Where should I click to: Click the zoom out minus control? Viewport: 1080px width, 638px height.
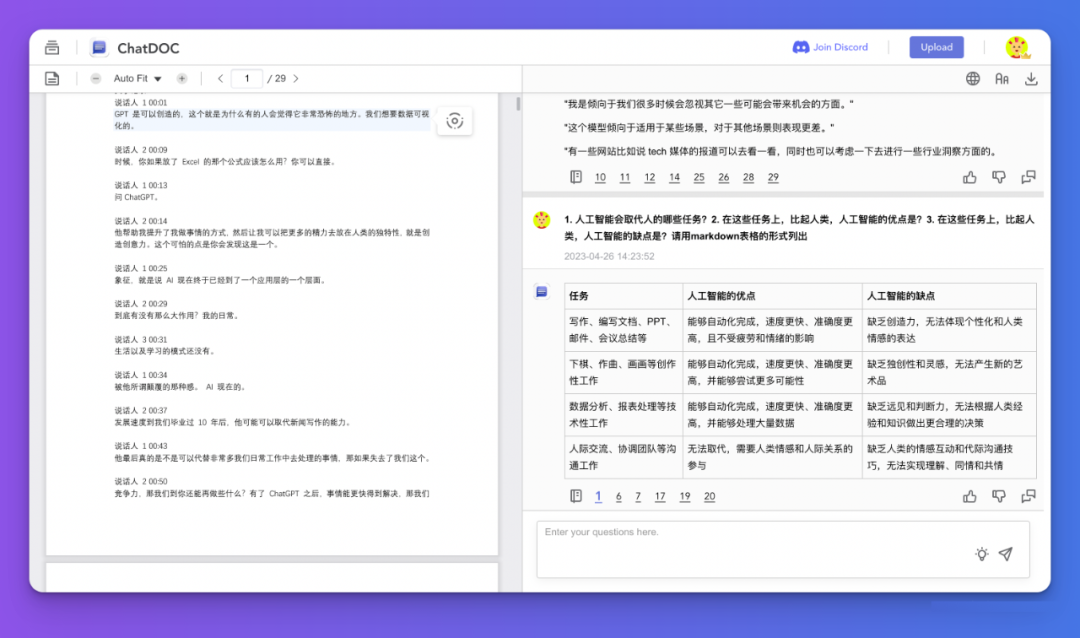[x=96, y=78]
